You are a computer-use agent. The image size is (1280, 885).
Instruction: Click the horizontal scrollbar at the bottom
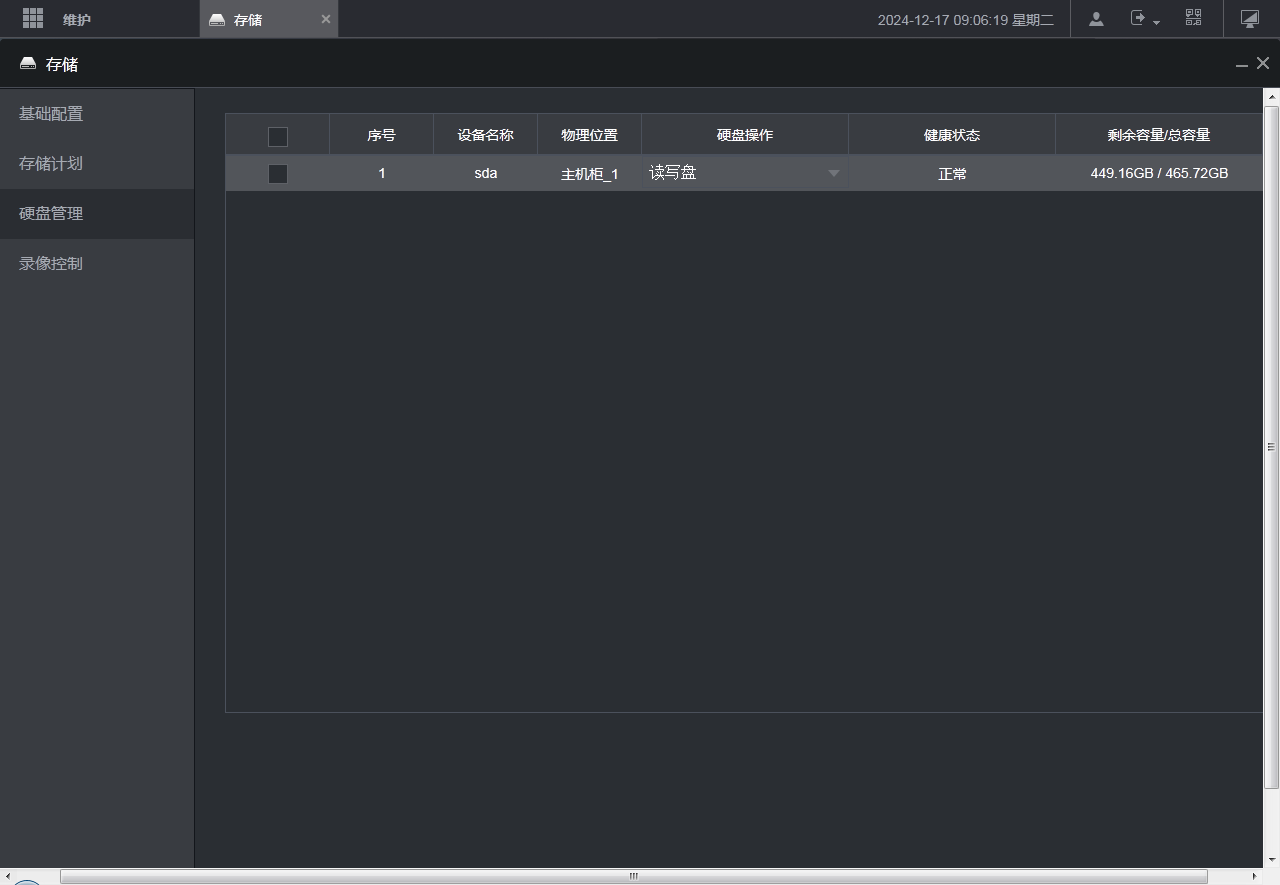click(632, 876)
